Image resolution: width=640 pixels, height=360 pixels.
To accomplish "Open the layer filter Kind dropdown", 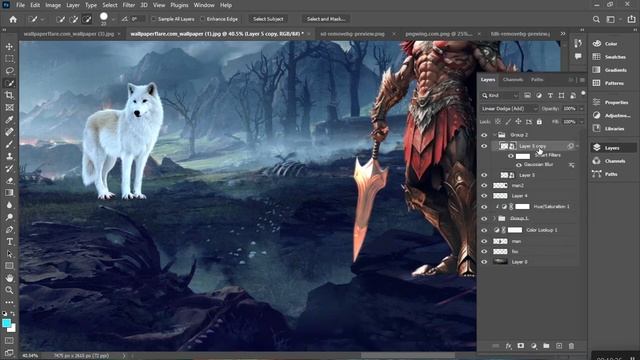I will (500, 96).
